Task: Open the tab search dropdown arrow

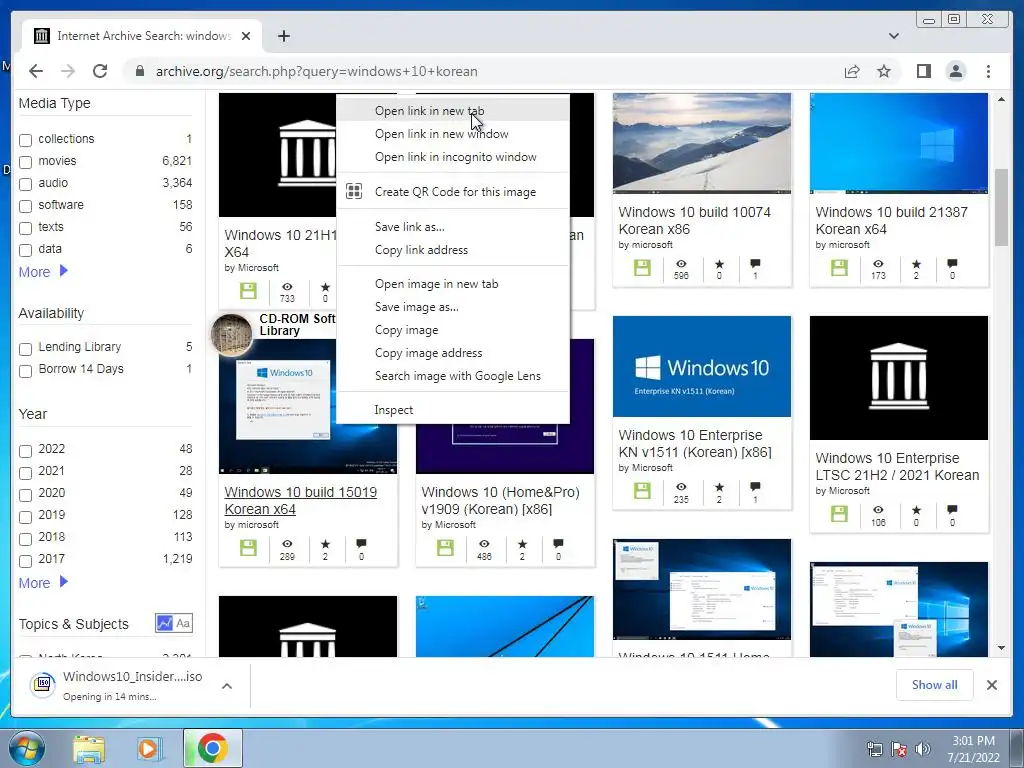Action: (893, 36)
